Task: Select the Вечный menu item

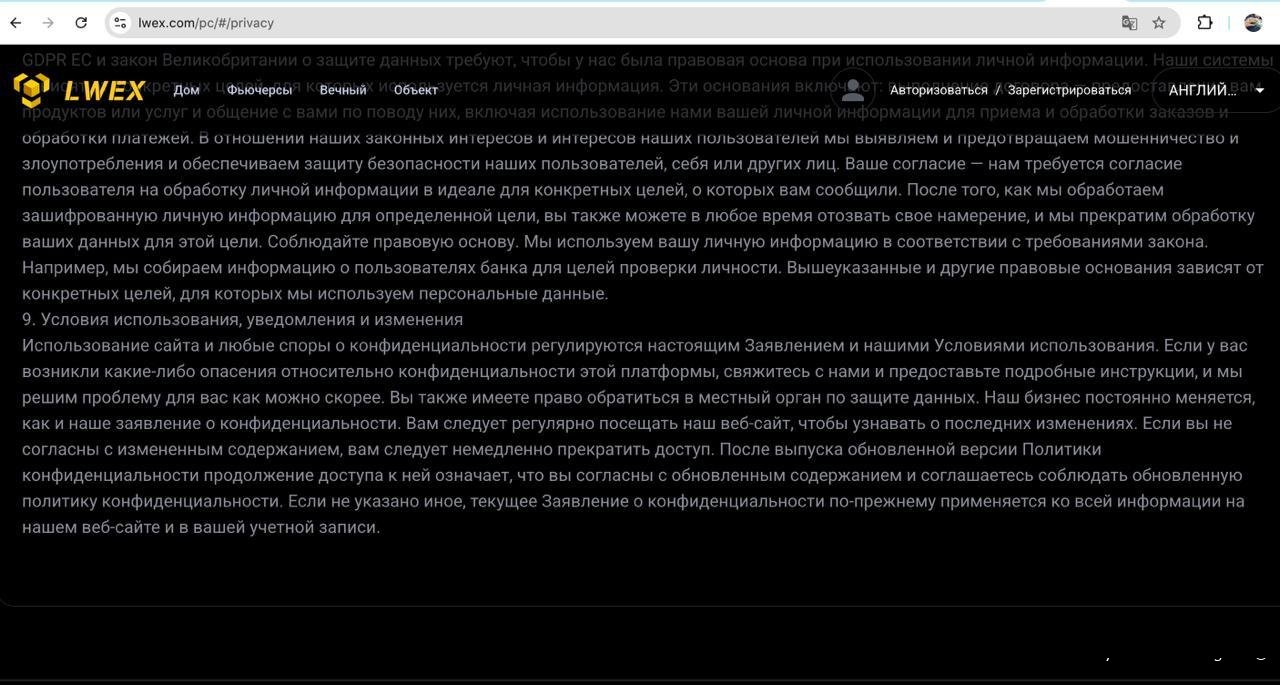Action: pyautogui.click(x=343, y=90)
